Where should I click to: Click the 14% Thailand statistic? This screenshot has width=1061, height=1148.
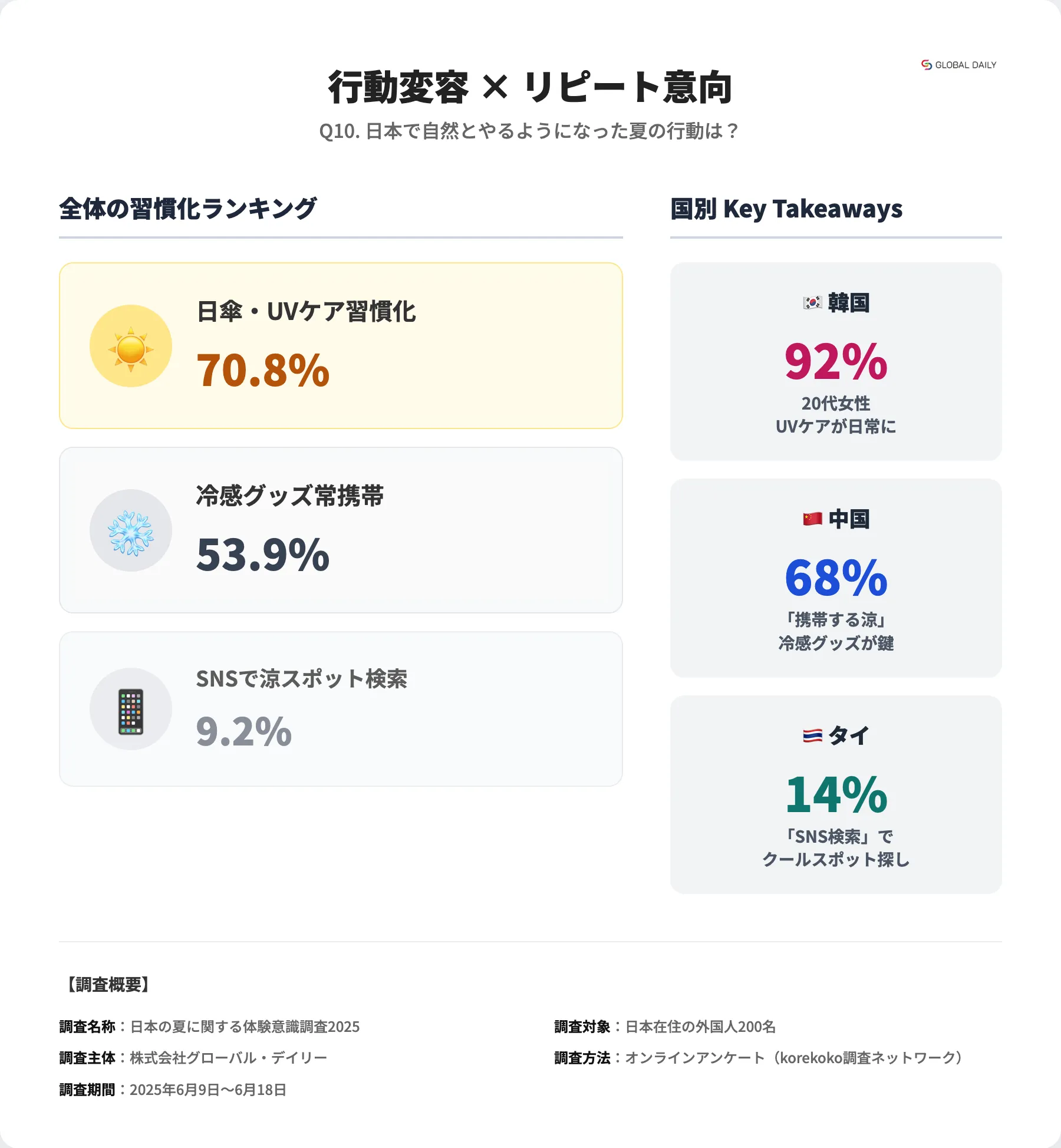tap(836, 794)
